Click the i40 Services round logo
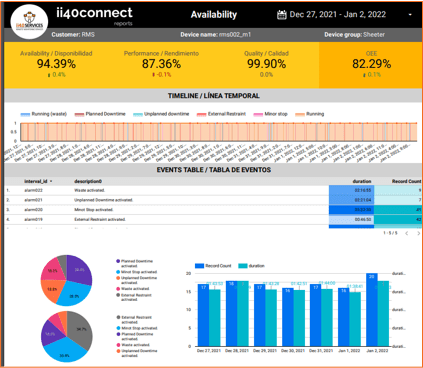 tap(29, 22)
